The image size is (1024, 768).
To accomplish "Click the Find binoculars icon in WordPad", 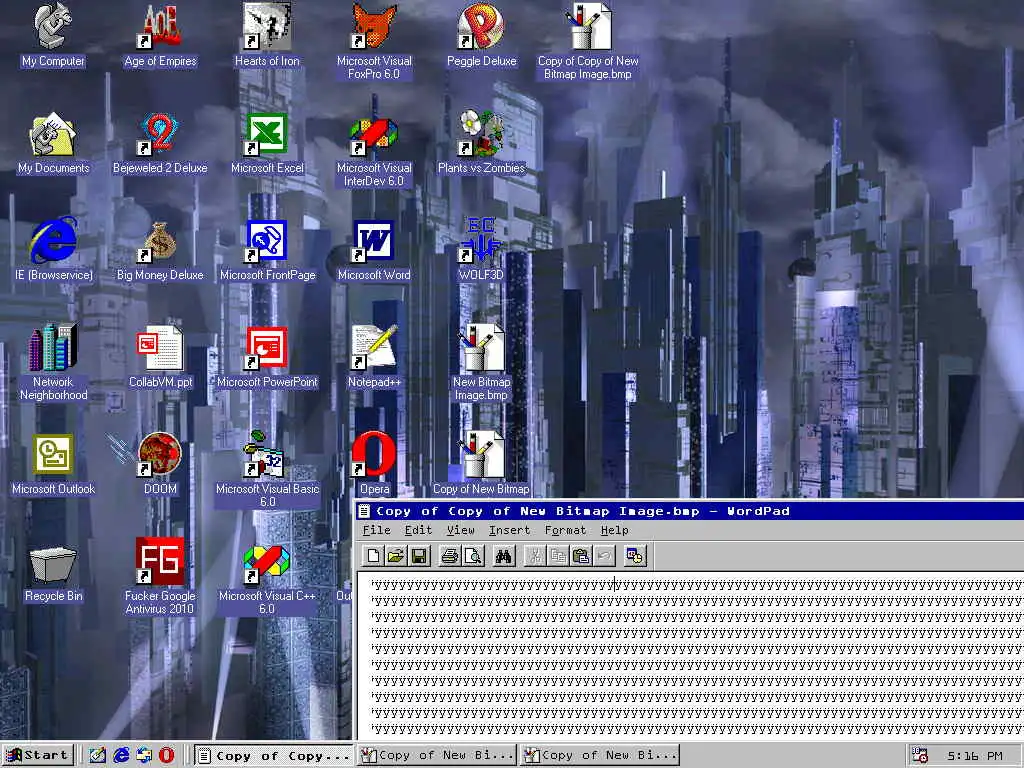I will click(x=504, y=556).
